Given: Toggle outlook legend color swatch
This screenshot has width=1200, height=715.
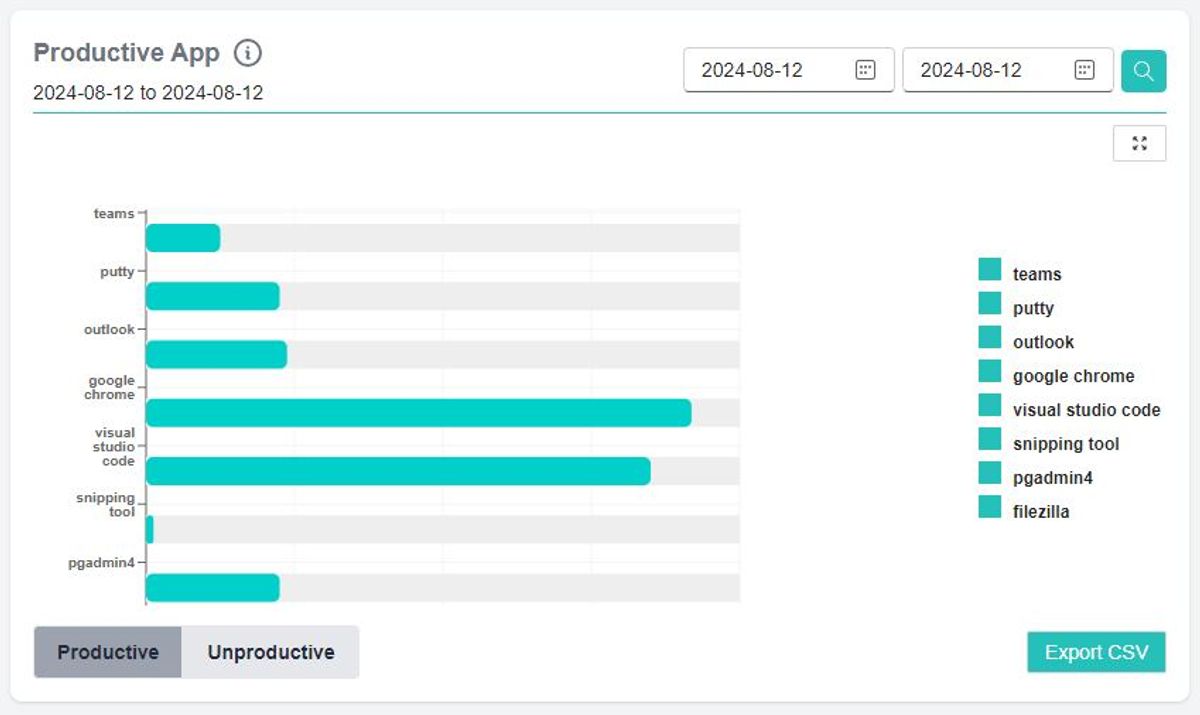Looking at the screenshot, I should [990, 337].
